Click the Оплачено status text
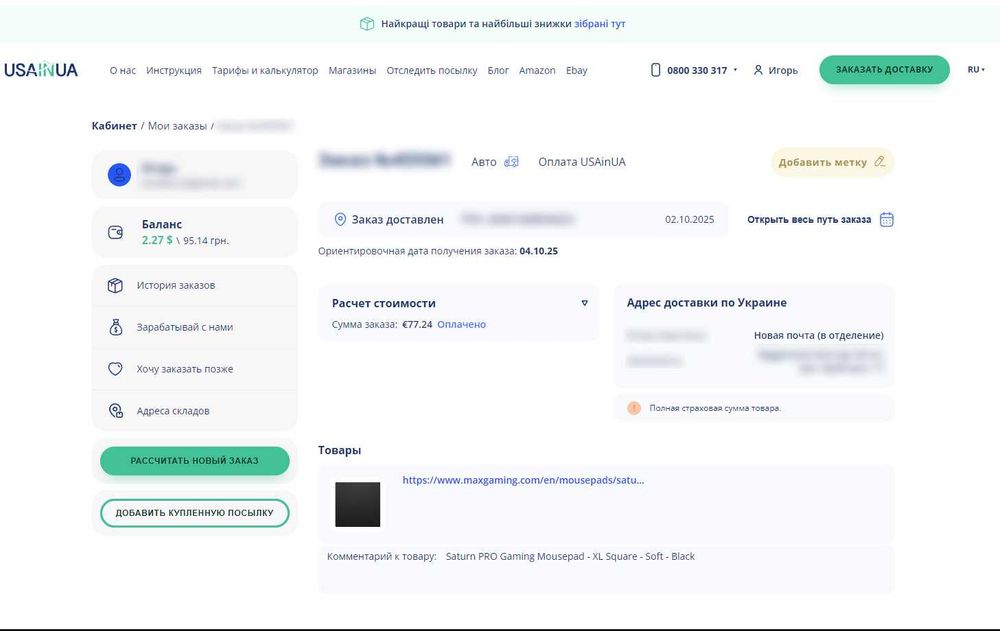Screen dimensions: 1000x631 click(461, 324)
